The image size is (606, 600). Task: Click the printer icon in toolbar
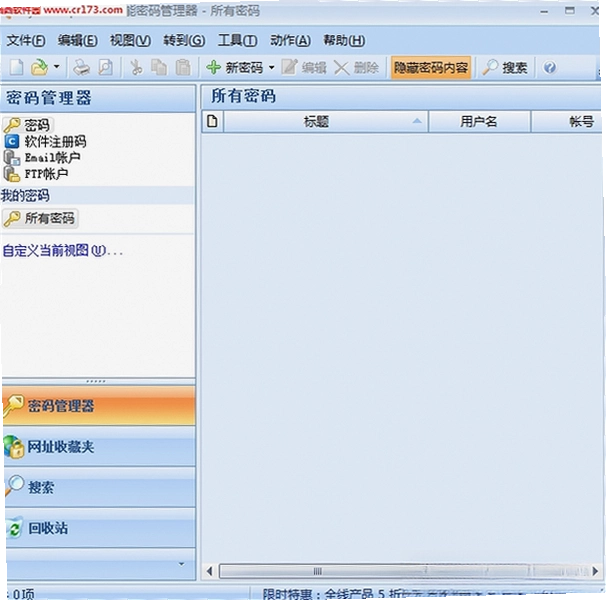coord(82,68)
